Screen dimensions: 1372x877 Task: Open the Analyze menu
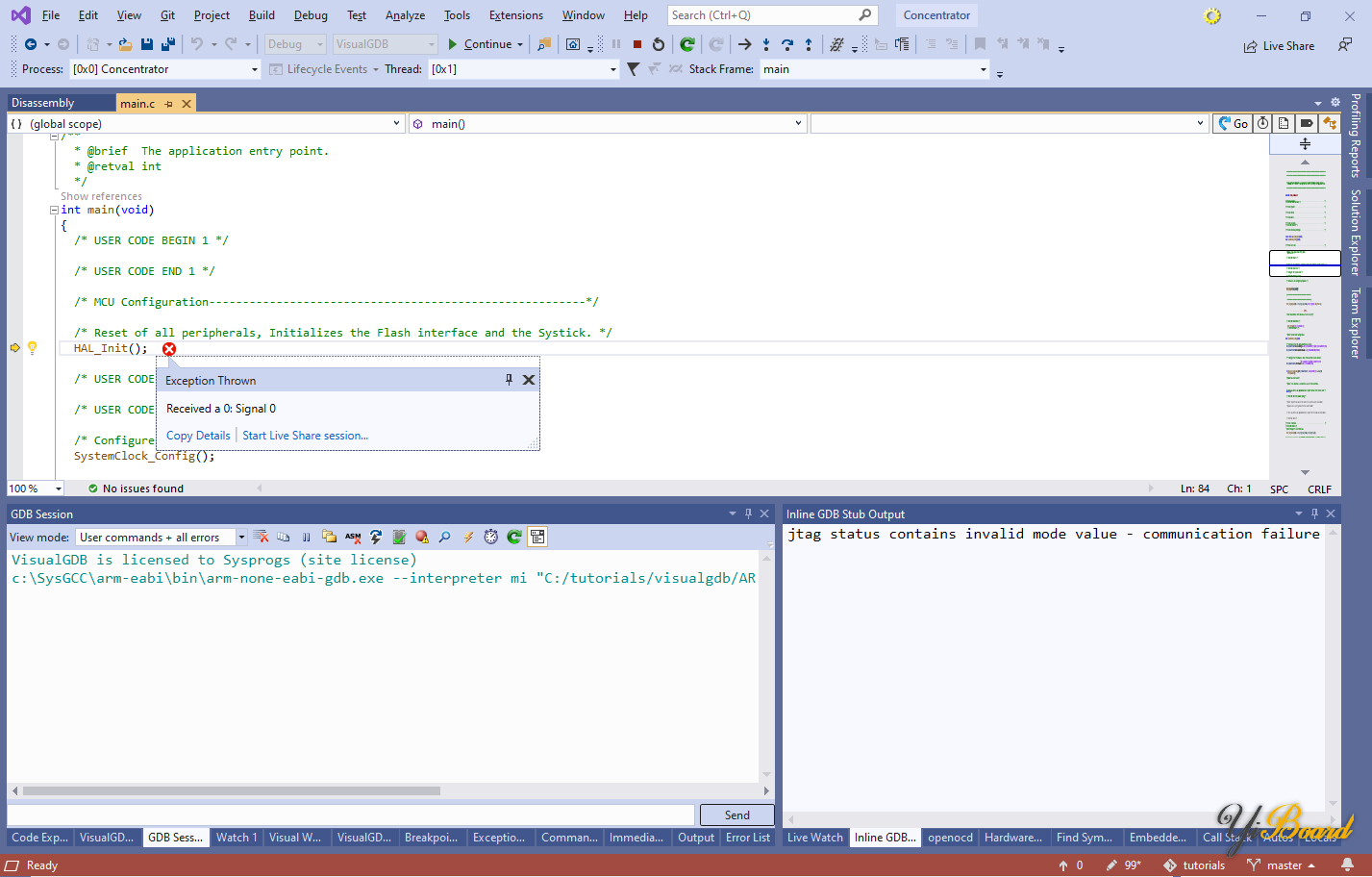[x=405, y=15]
